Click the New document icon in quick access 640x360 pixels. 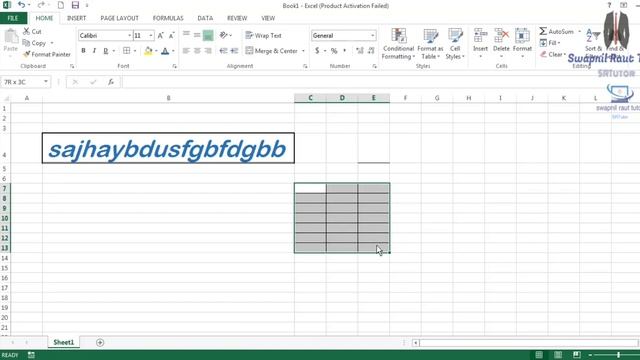pos(60,5)
